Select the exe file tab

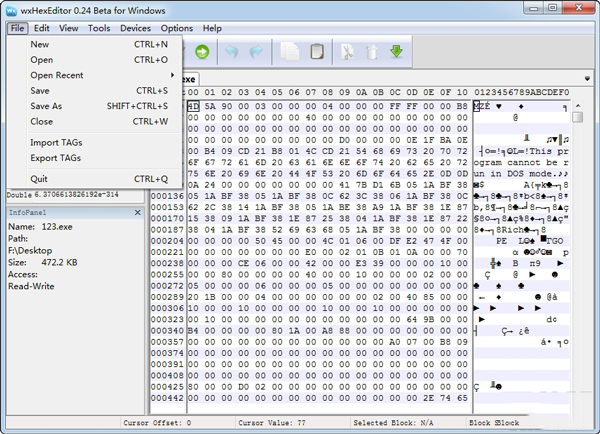189,79
